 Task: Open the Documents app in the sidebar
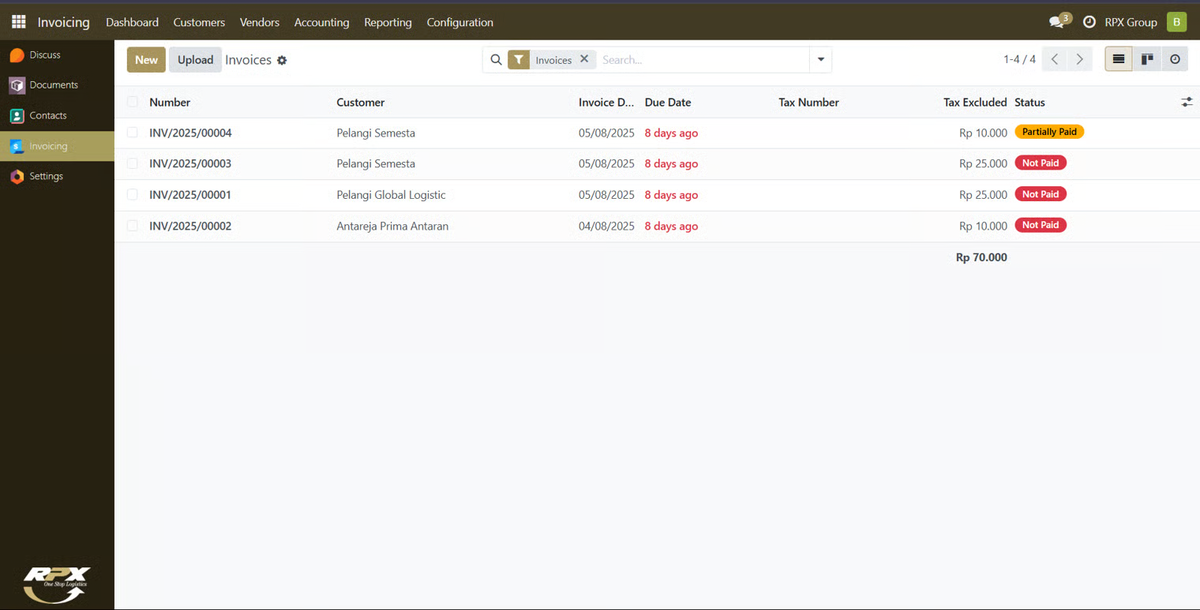pyautogui.click(x=53, y=85)
